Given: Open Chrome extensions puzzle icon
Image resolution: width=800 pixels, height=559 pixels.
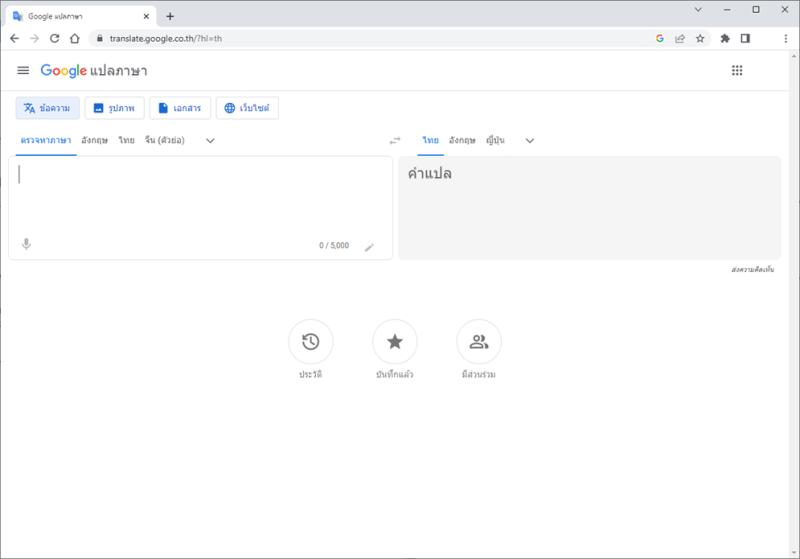Looking at the screenshot, I should tap(725, 38).
